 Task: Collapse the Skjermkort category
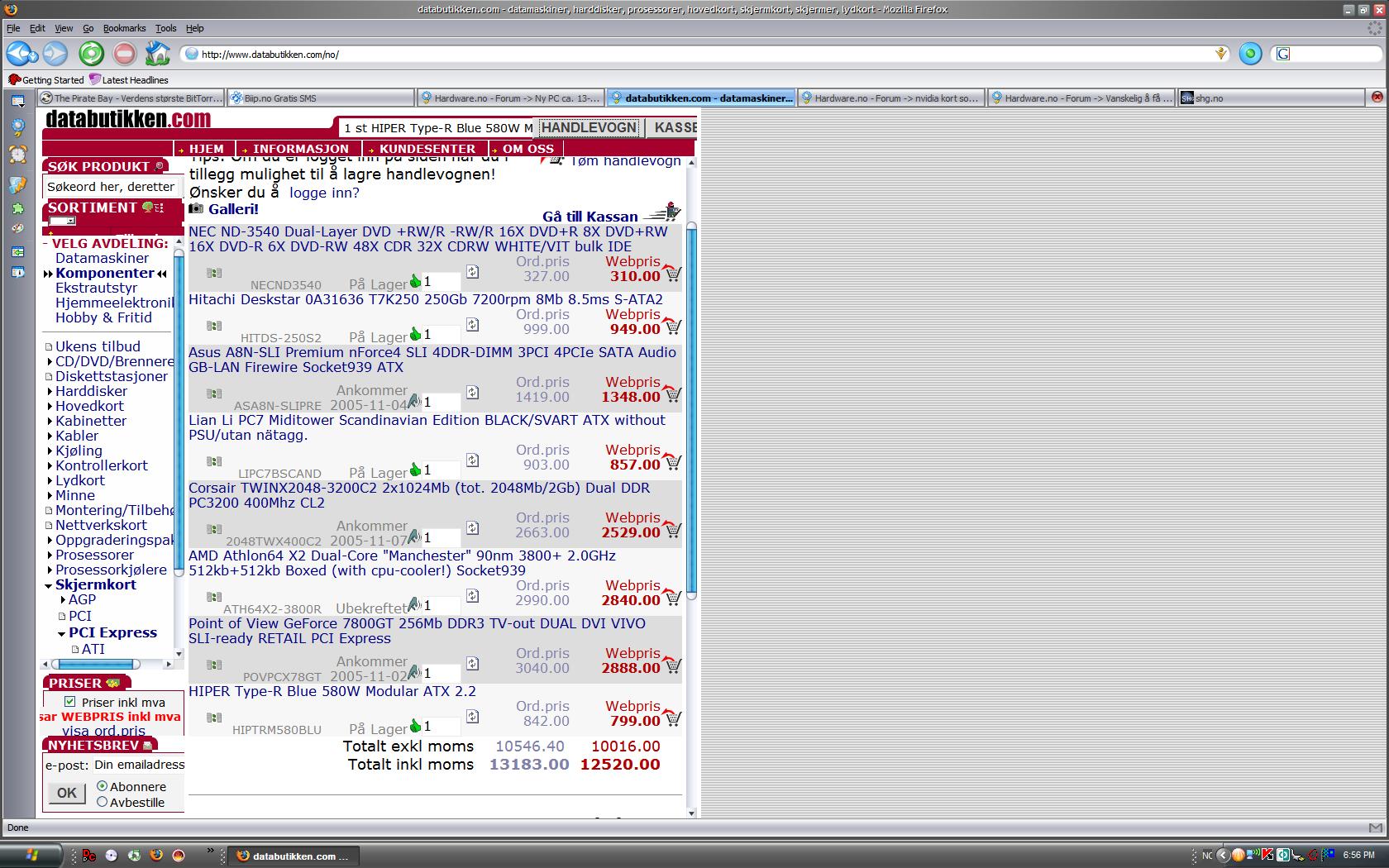[x=49, y=585]
